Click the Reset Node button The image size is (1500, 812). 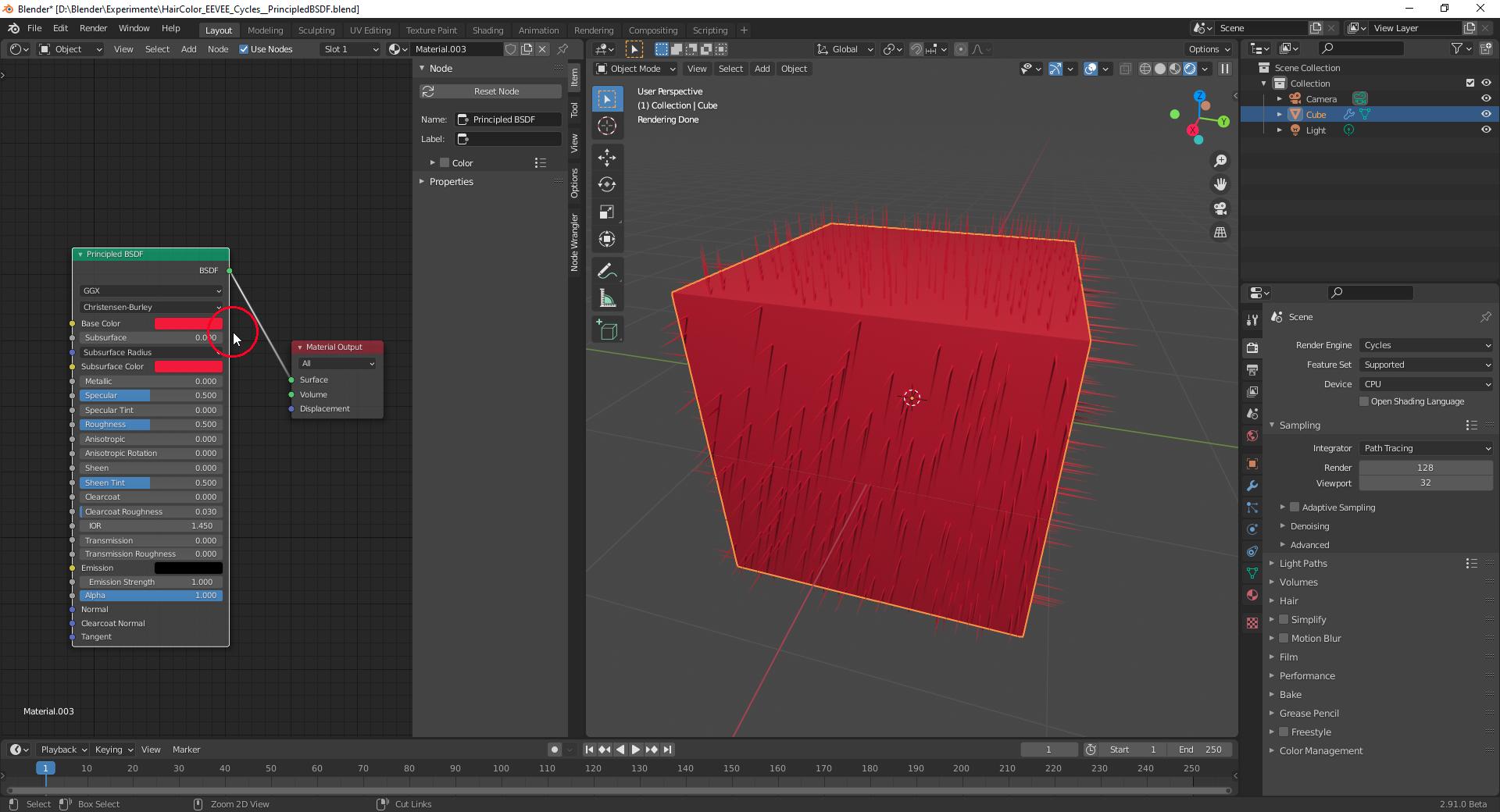coord(490,91)
